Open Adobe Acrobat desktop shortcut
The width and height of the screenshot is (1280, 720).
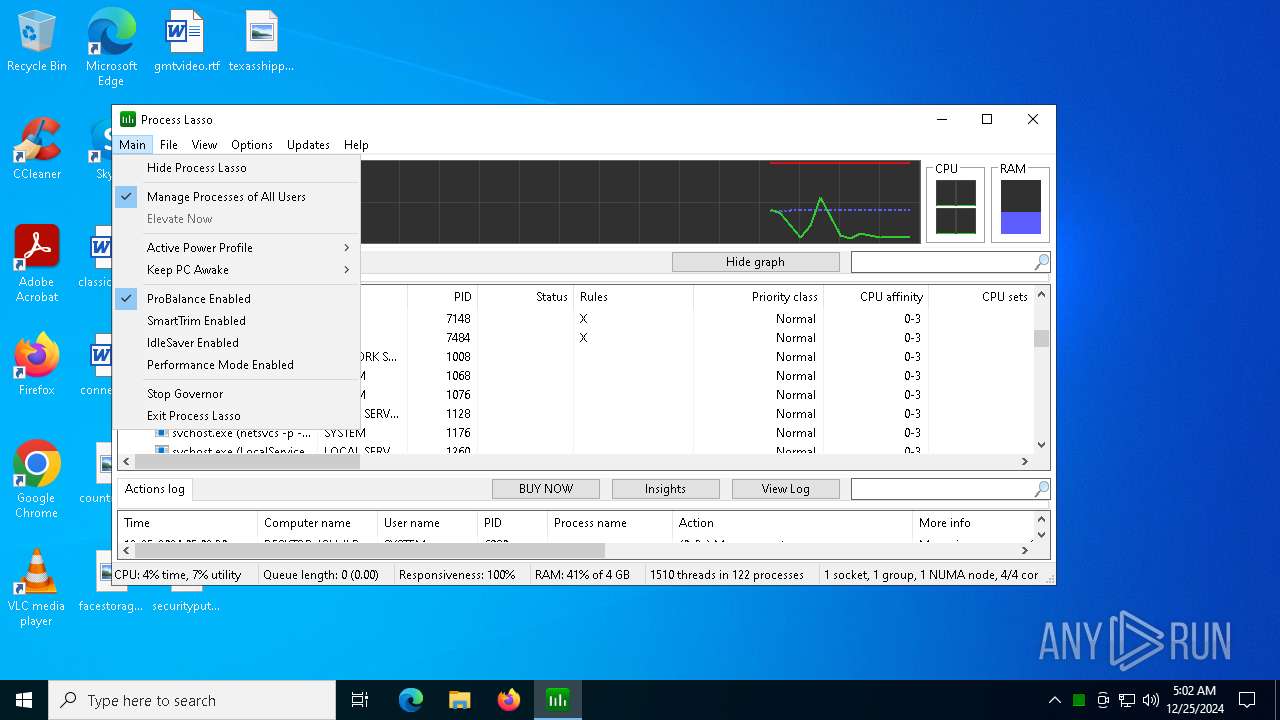tap(37, 263)
